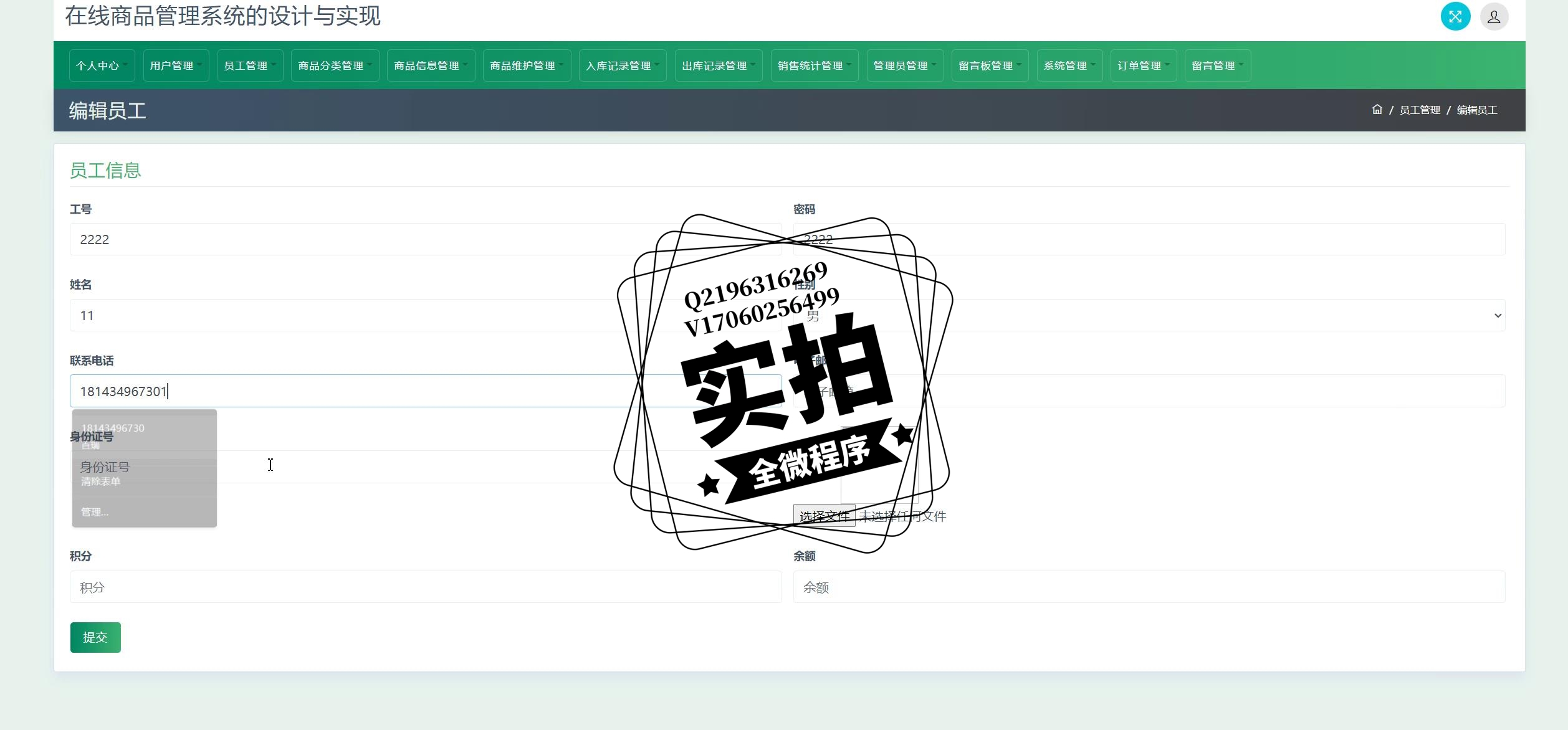Click the 编辑员工 breadcrumb text
Image resolution: width=1568 pixels, height=730 pixels.
coord(1476,110)
